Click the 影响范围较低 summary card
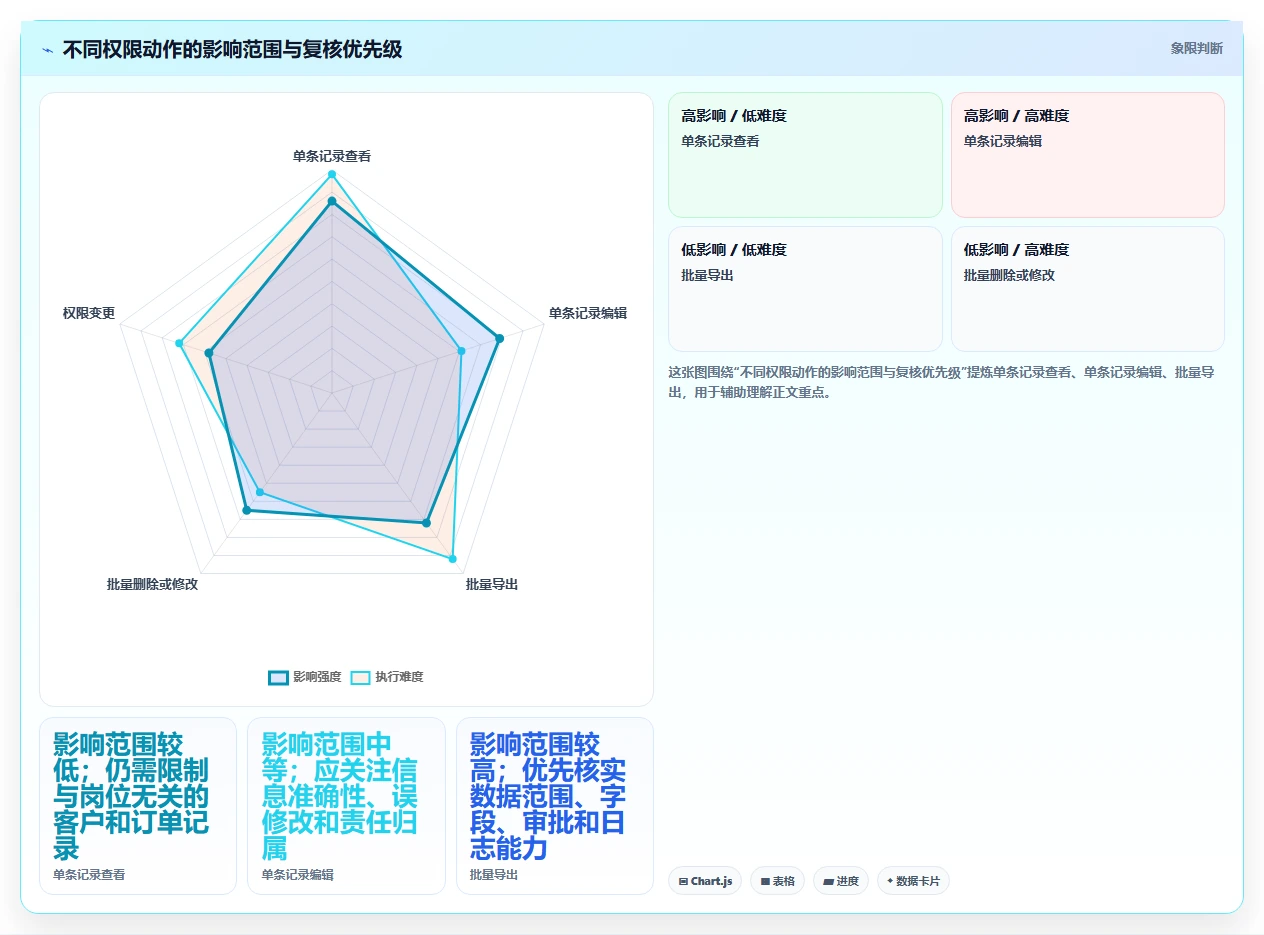The height and width of the screenshot is (935, 1264). (x=138, y=806)
